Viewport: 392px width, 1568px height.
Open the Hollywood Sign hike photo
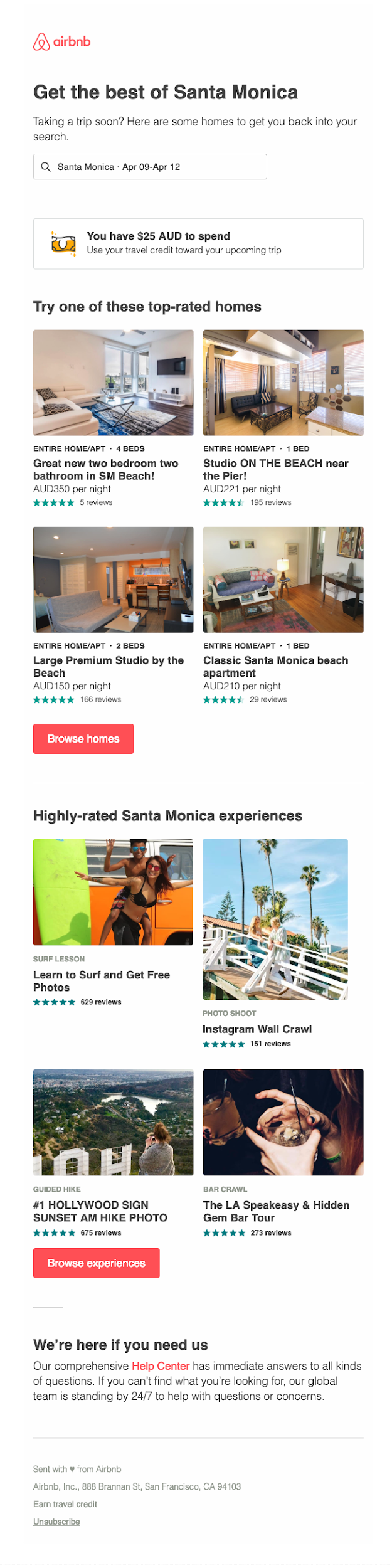pyautogui.click(x=114, y=1122)
